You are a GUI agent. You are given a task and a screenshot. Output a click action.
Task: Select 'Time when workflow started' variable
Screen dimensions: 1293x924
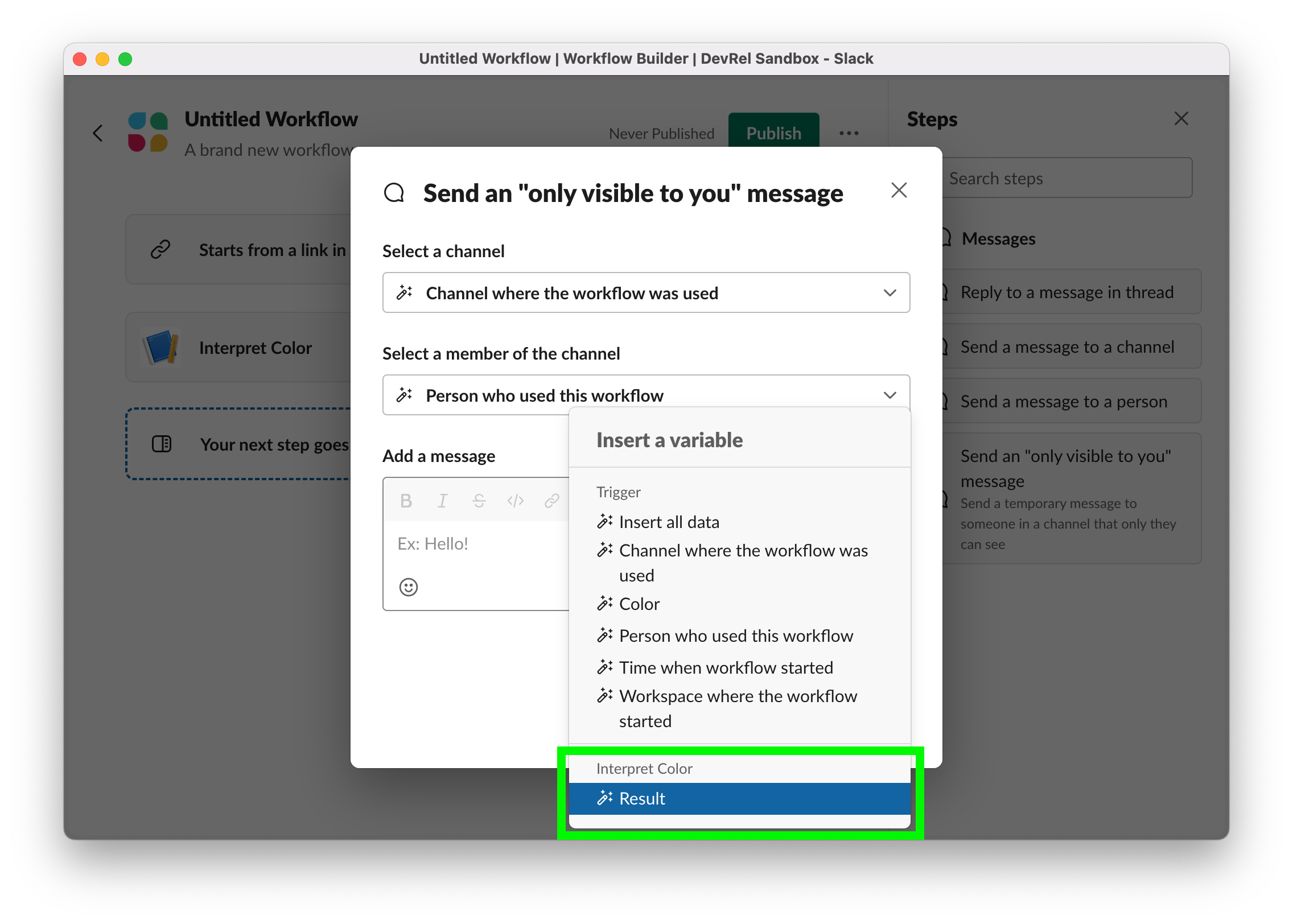pos(739,667)
